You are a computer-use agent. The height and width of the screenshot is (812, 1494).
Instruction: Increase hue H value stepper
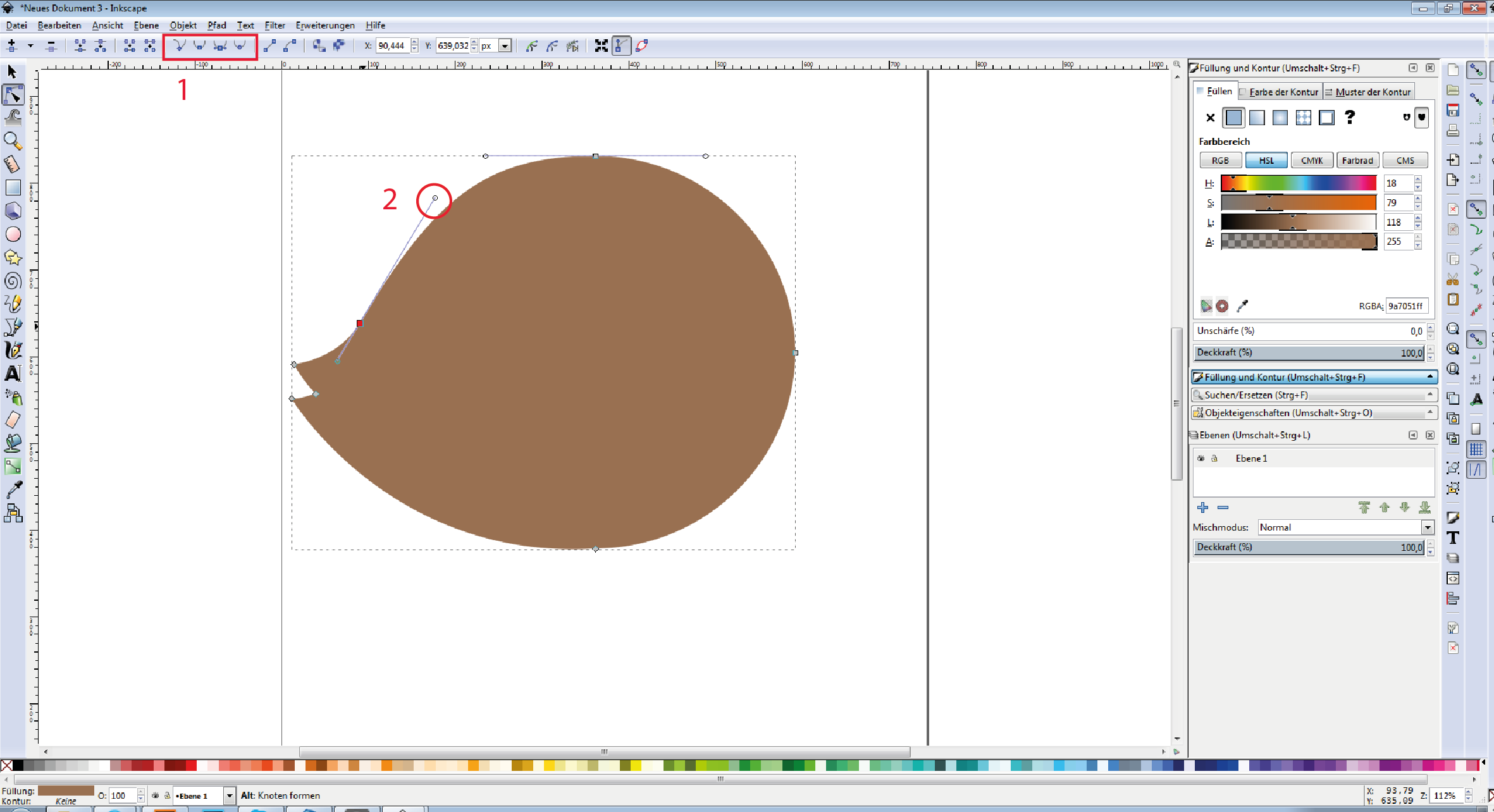(1418, 180)
